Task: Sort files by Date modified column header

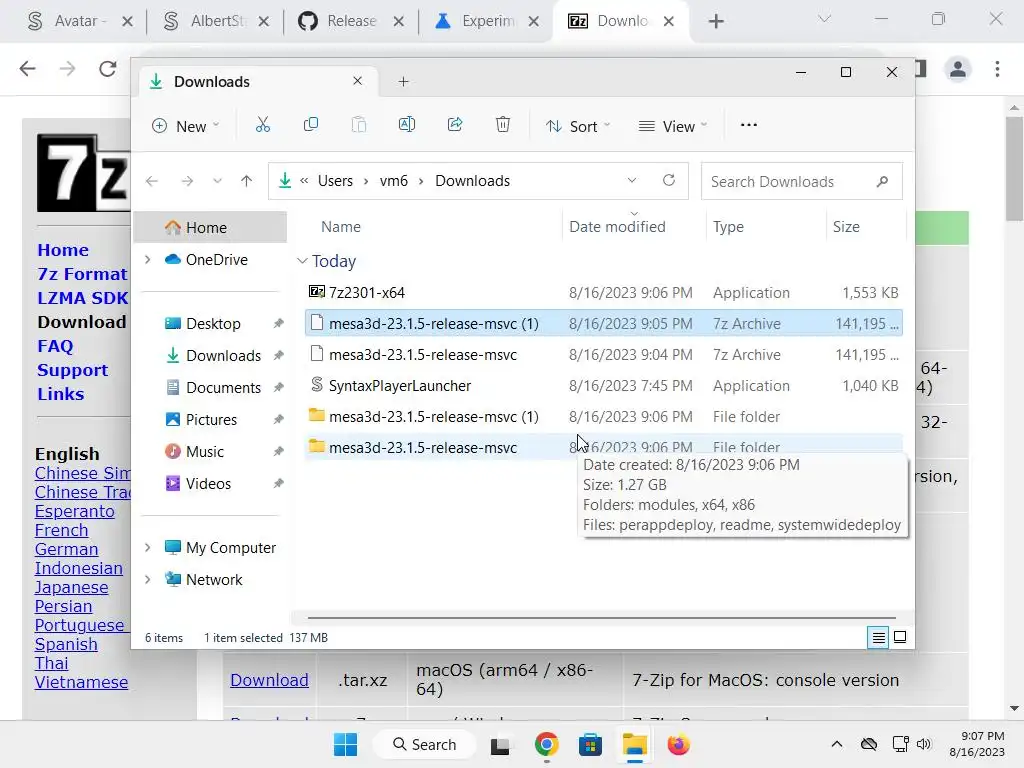Action: click(x=617, y=227)
